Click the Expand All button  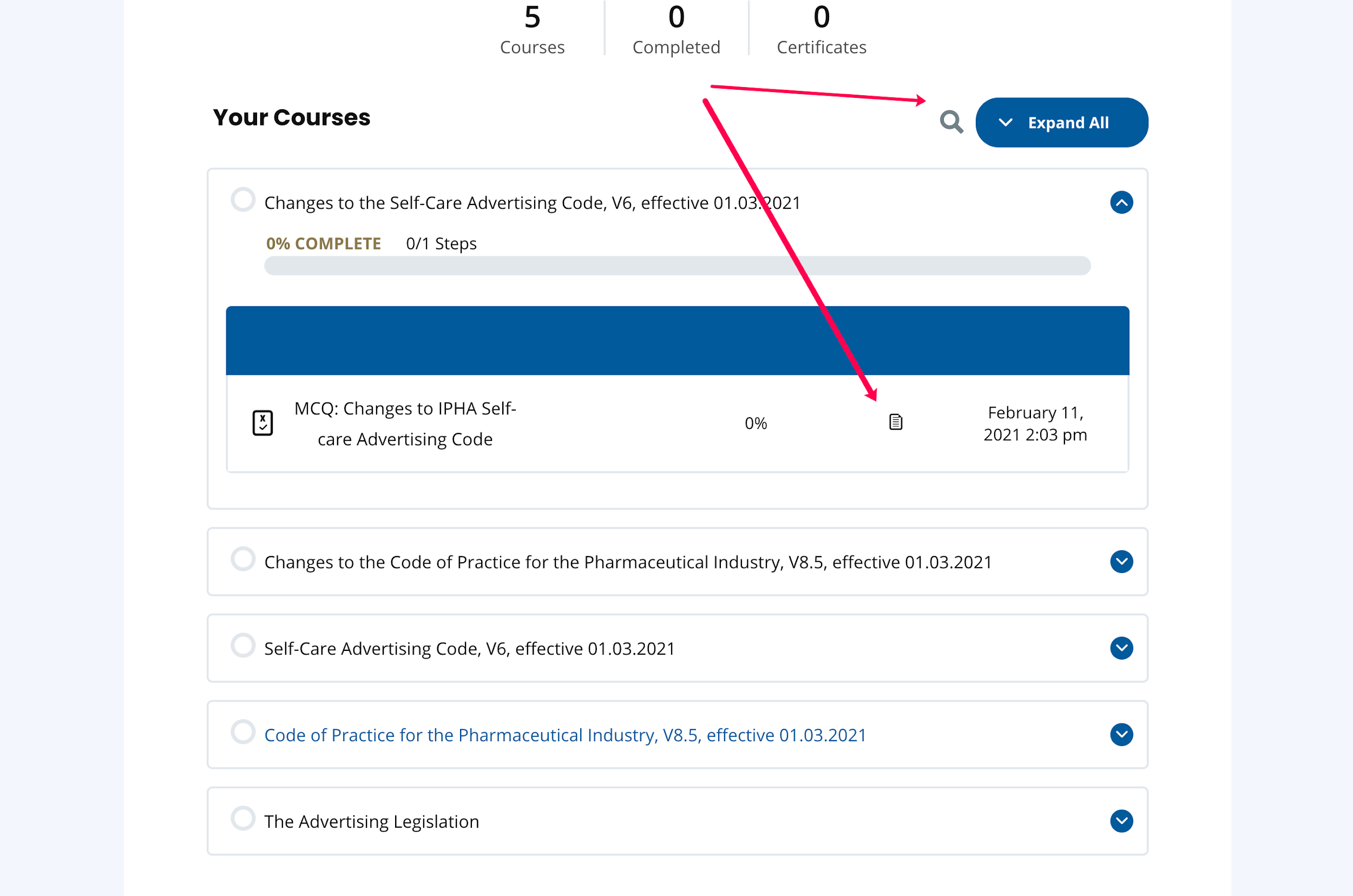[1061, 122]
